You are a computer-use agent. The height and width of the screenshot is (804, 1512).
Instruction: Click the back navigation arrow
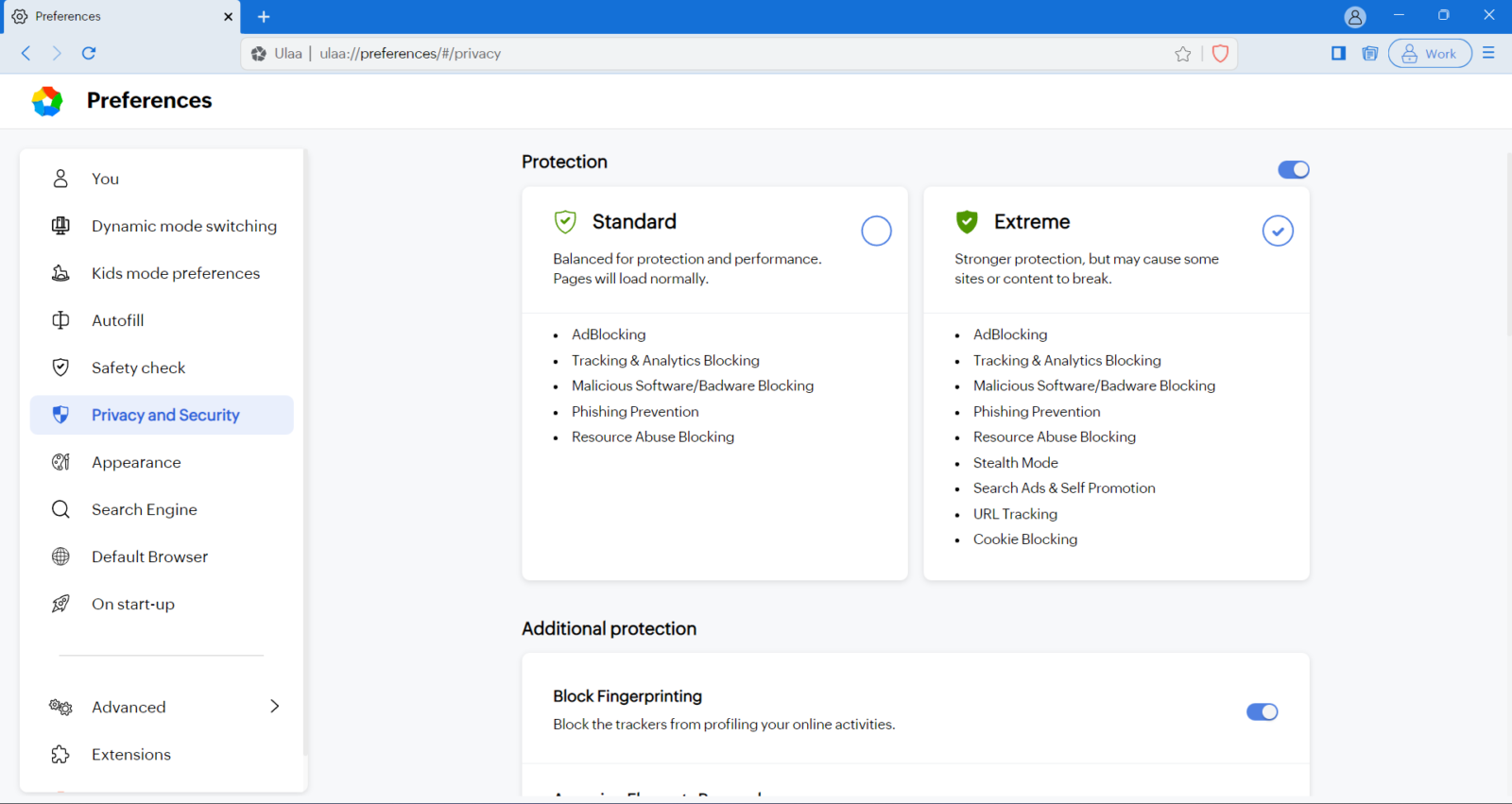tap(26, 53)
